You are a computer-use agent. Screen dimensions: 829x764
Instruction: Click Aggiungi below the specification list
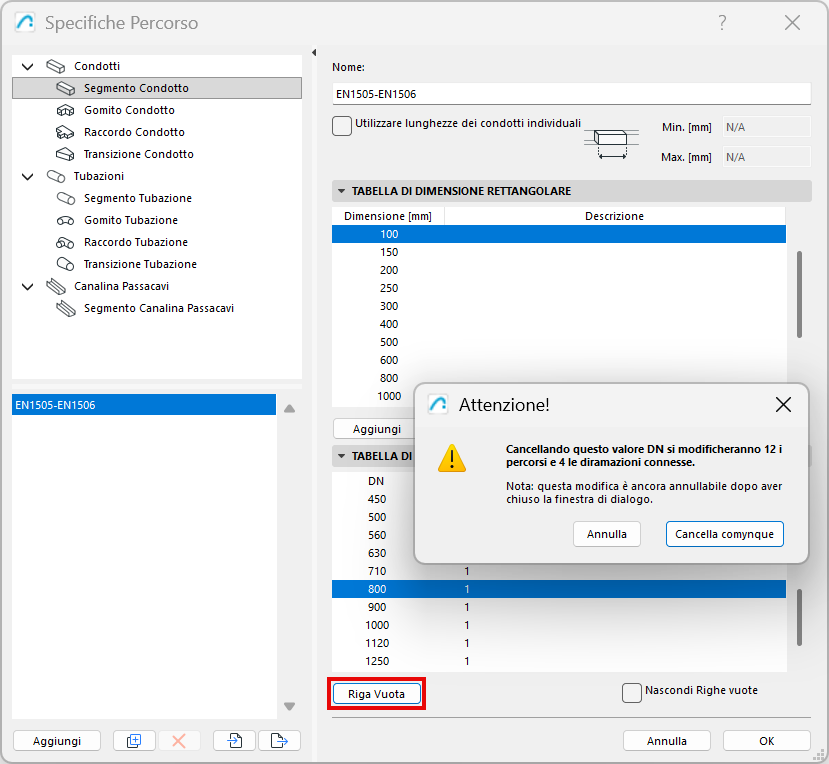pyautogui.click(x=57, y=741)
